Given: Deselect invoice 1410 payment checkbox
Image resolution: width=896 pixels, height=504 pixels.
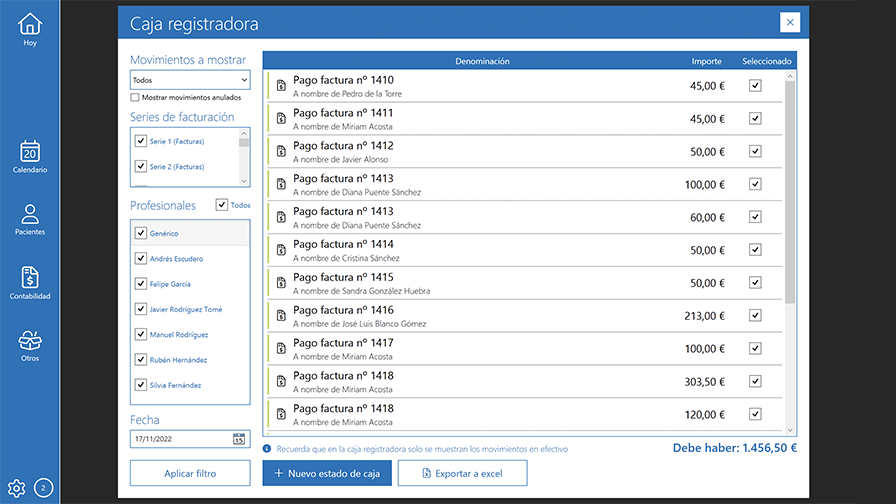Looking at the screenshot, I should pos(755,86).
